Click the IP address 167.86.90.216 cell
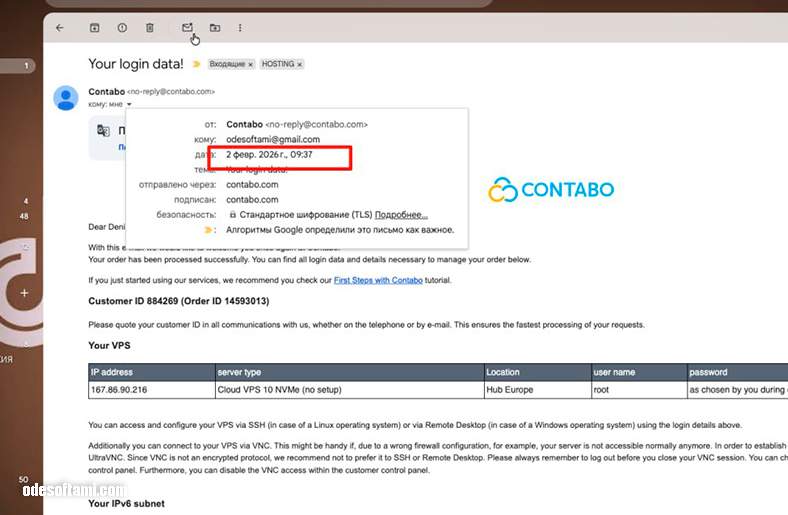 (152, 390)
